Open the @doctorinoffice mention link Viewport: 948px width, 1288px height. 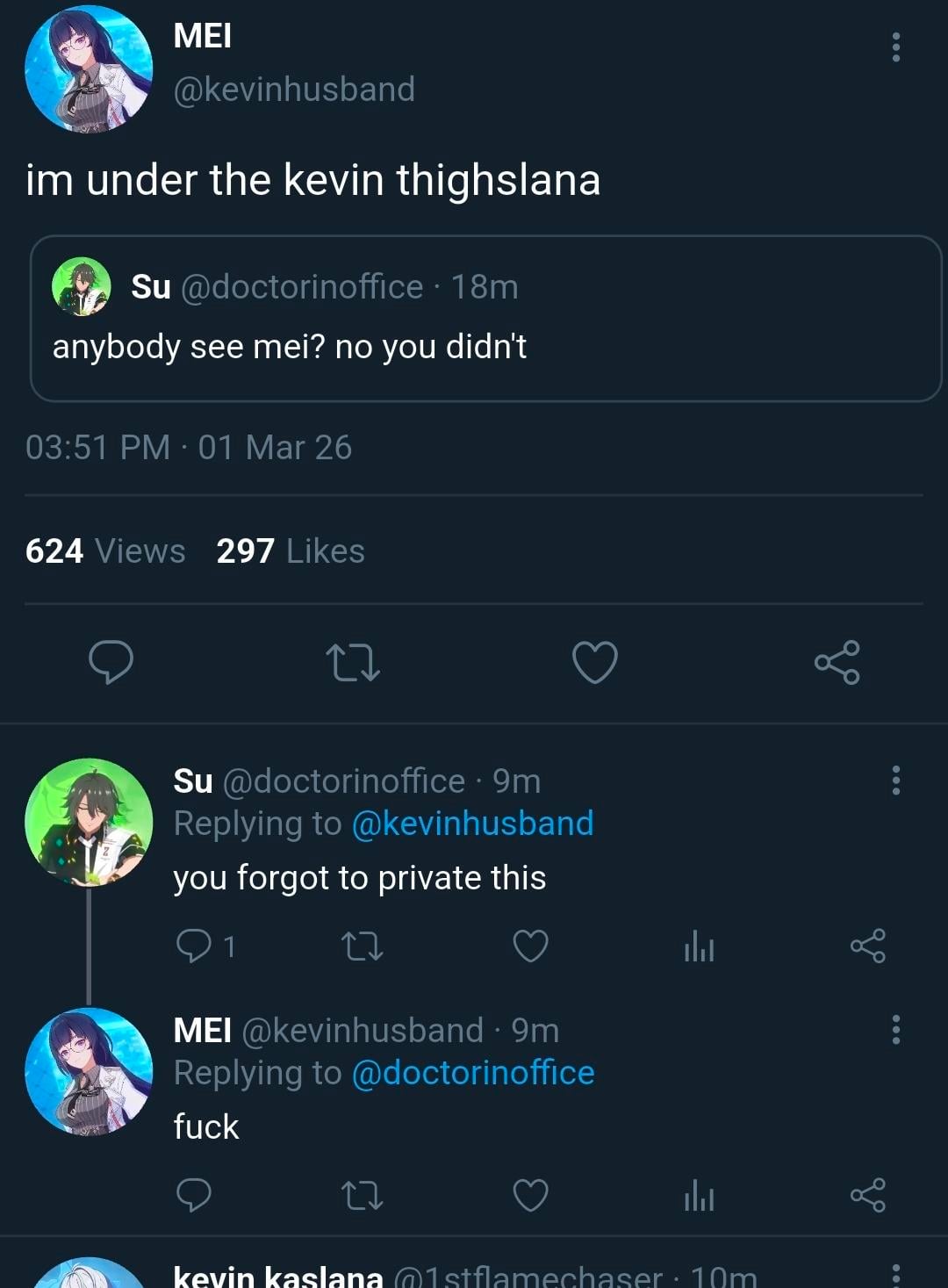click(x=473, y=1073)
